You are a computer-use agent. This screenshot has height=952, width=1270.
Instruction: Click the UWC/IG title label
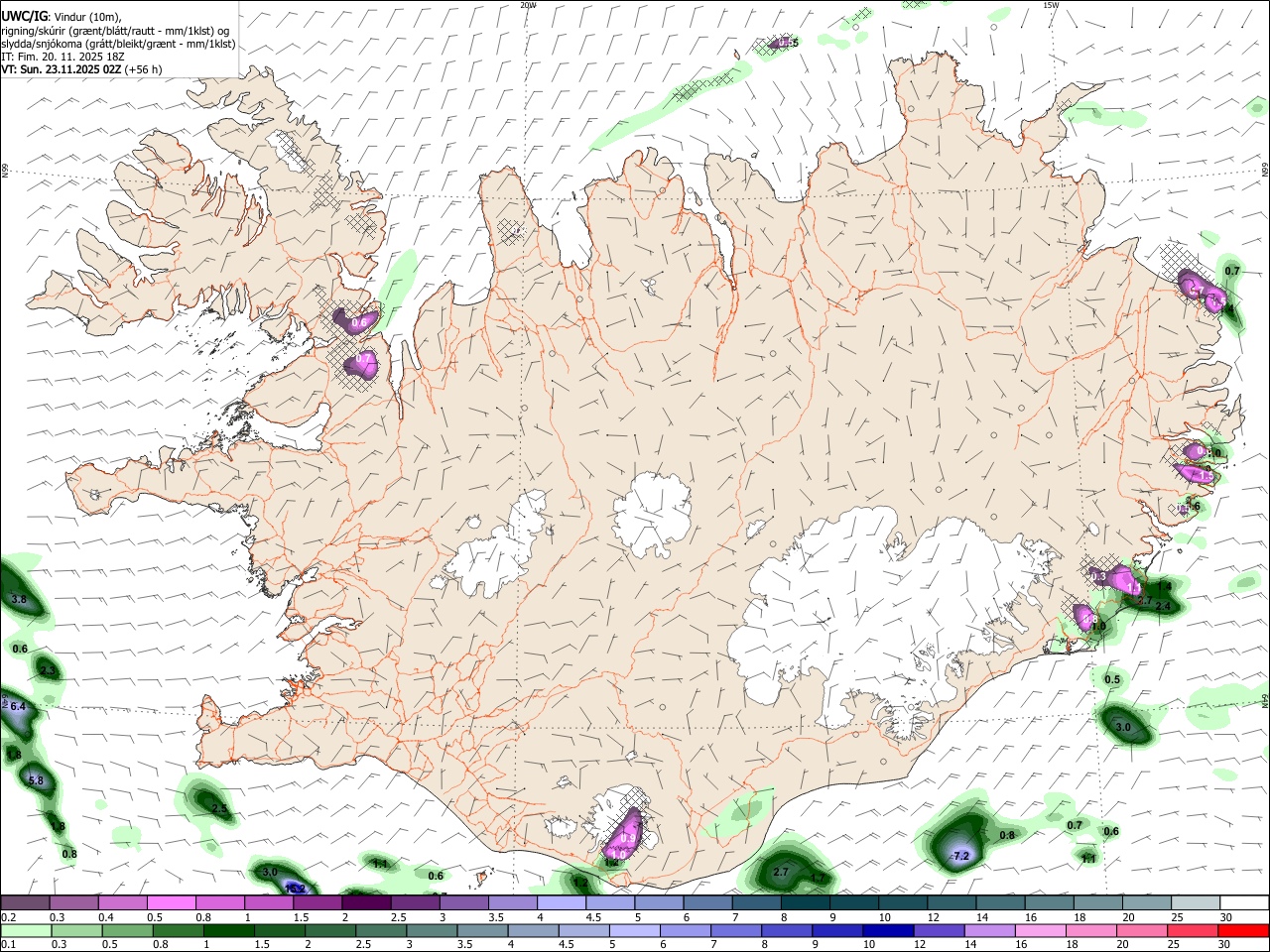click(x=24, y=17)
